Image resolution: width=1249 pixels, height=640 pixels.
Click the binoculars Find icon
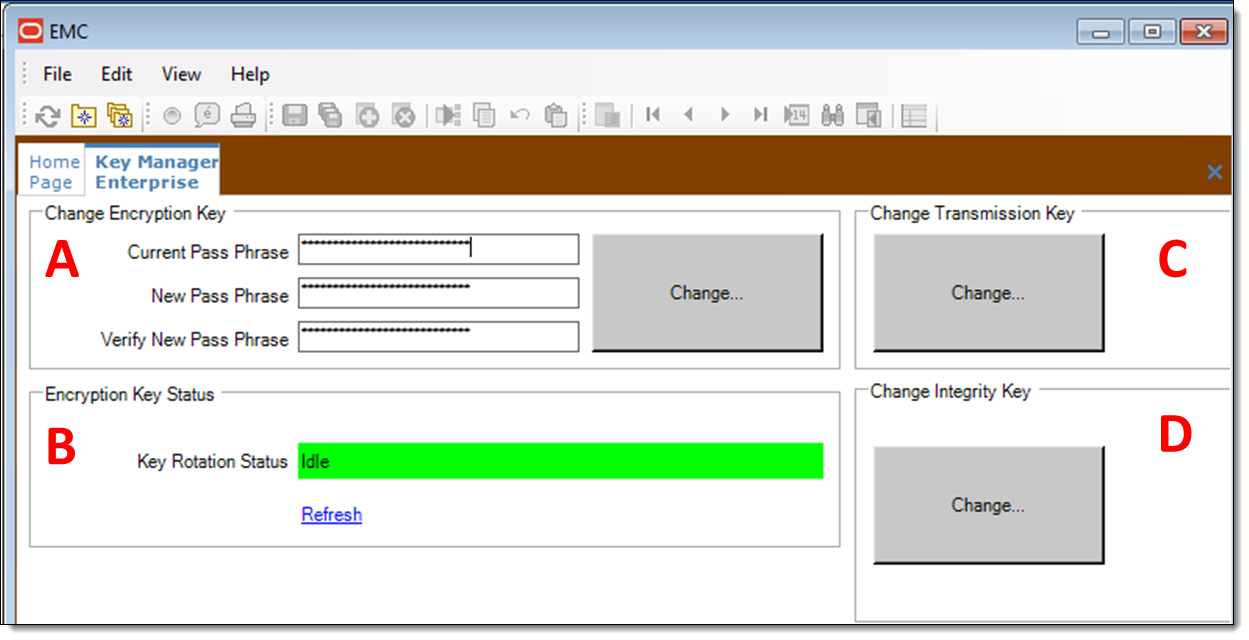tap(832, 116)
